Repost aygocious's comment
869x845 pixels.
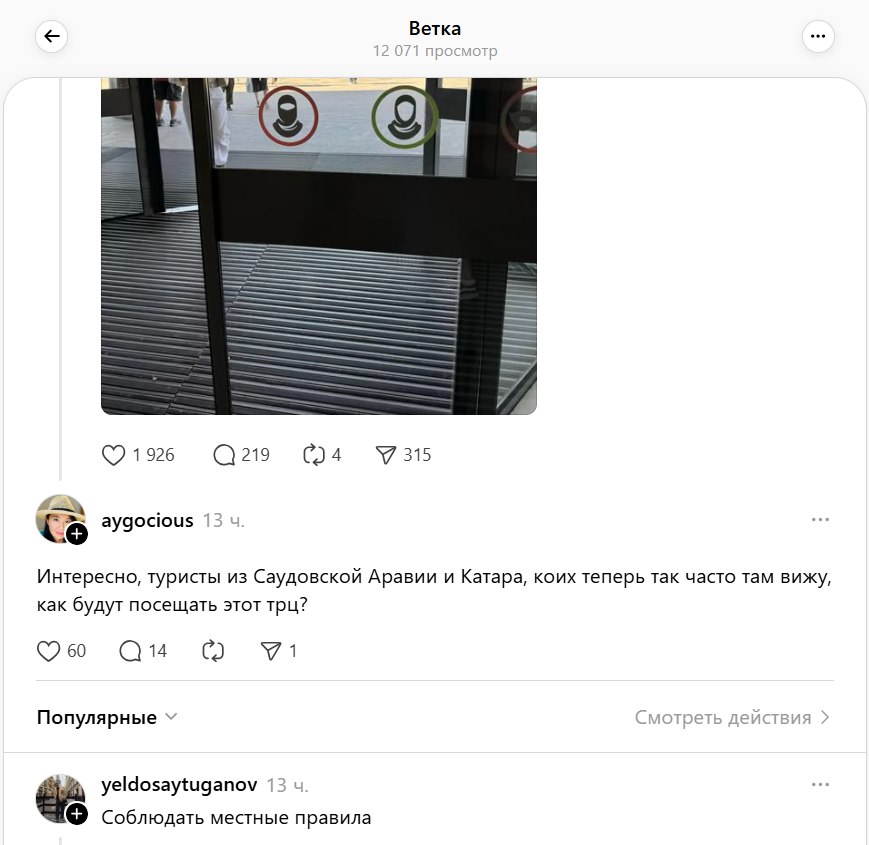point(213,651)
